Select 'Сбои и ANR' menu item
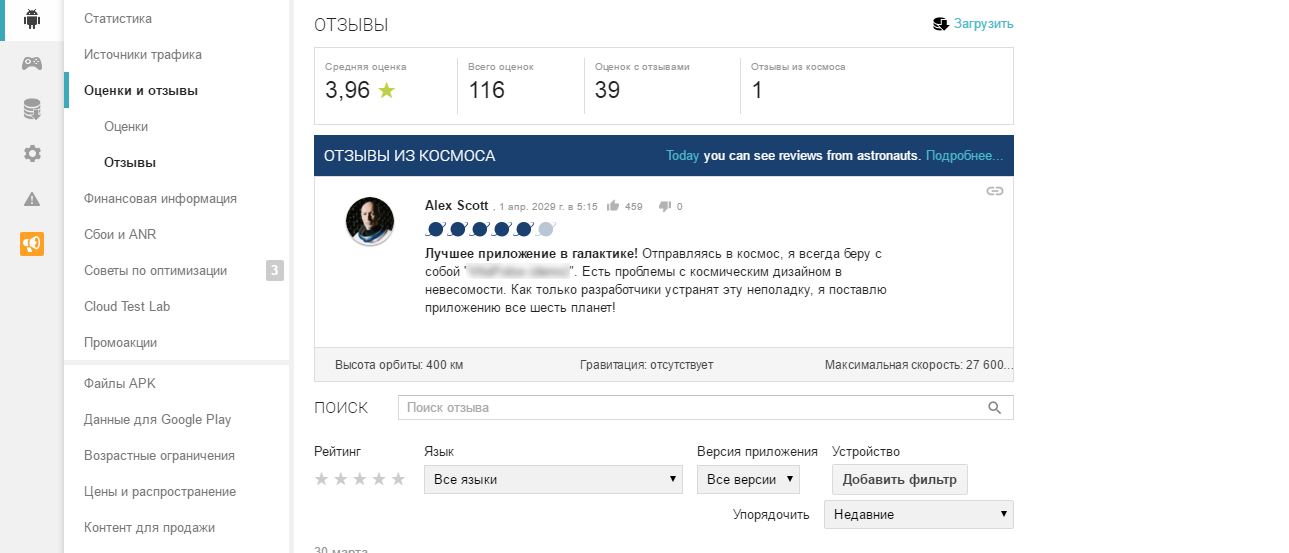This screenshot has height=553, width=1289. coord(120,235)
